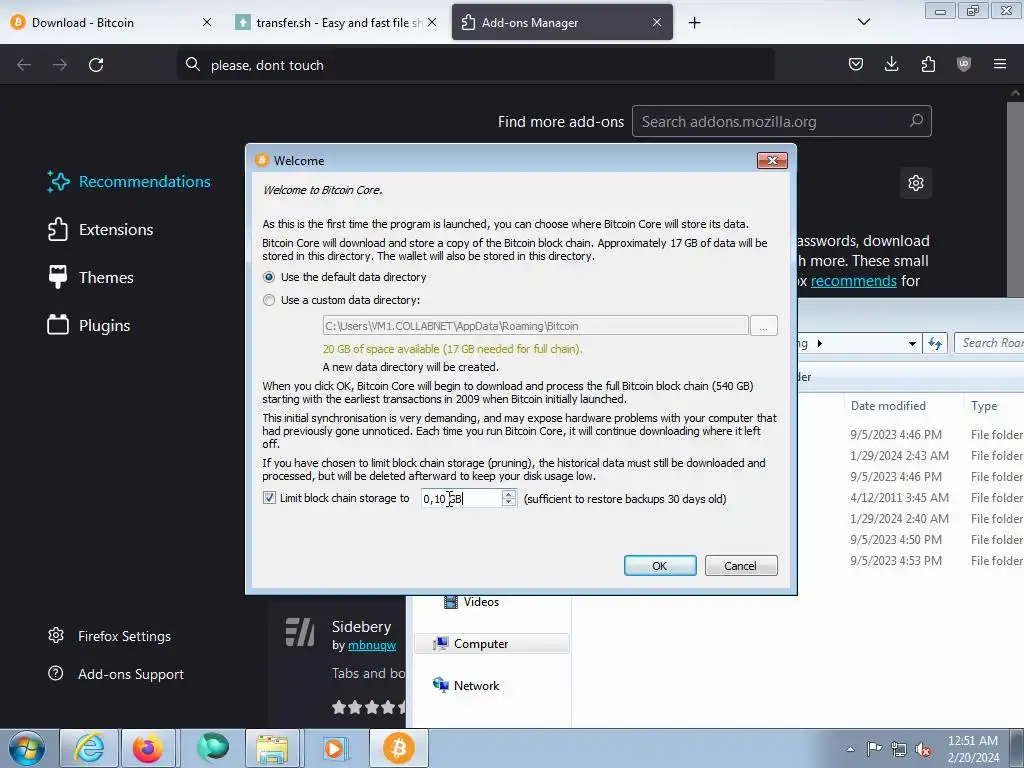This screenshot has height=768, width=1024.
Task: Select the Add-ons Manager tab
Action: [562, 22]
